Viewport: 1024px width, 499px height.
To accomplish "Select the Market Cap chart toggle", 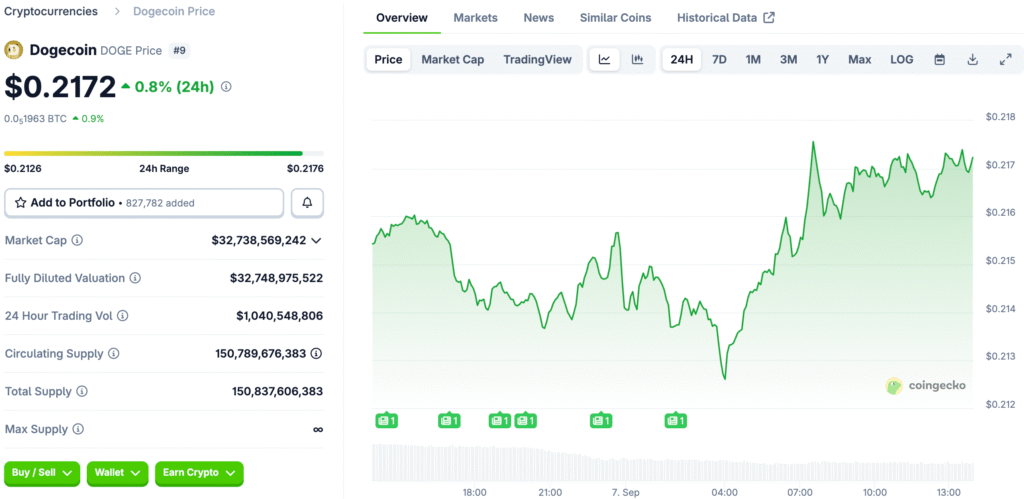I will 453,59.
